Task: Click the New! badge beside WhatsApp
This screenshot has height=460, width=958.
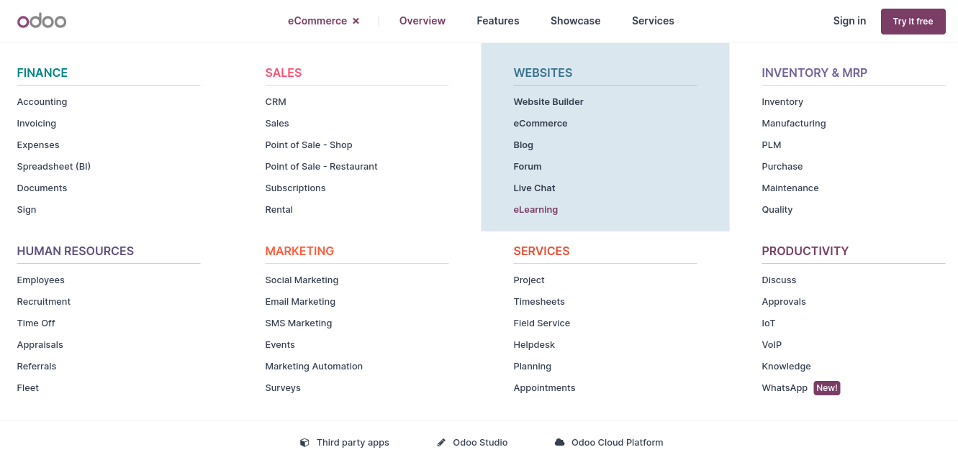Action: [826, 388]
